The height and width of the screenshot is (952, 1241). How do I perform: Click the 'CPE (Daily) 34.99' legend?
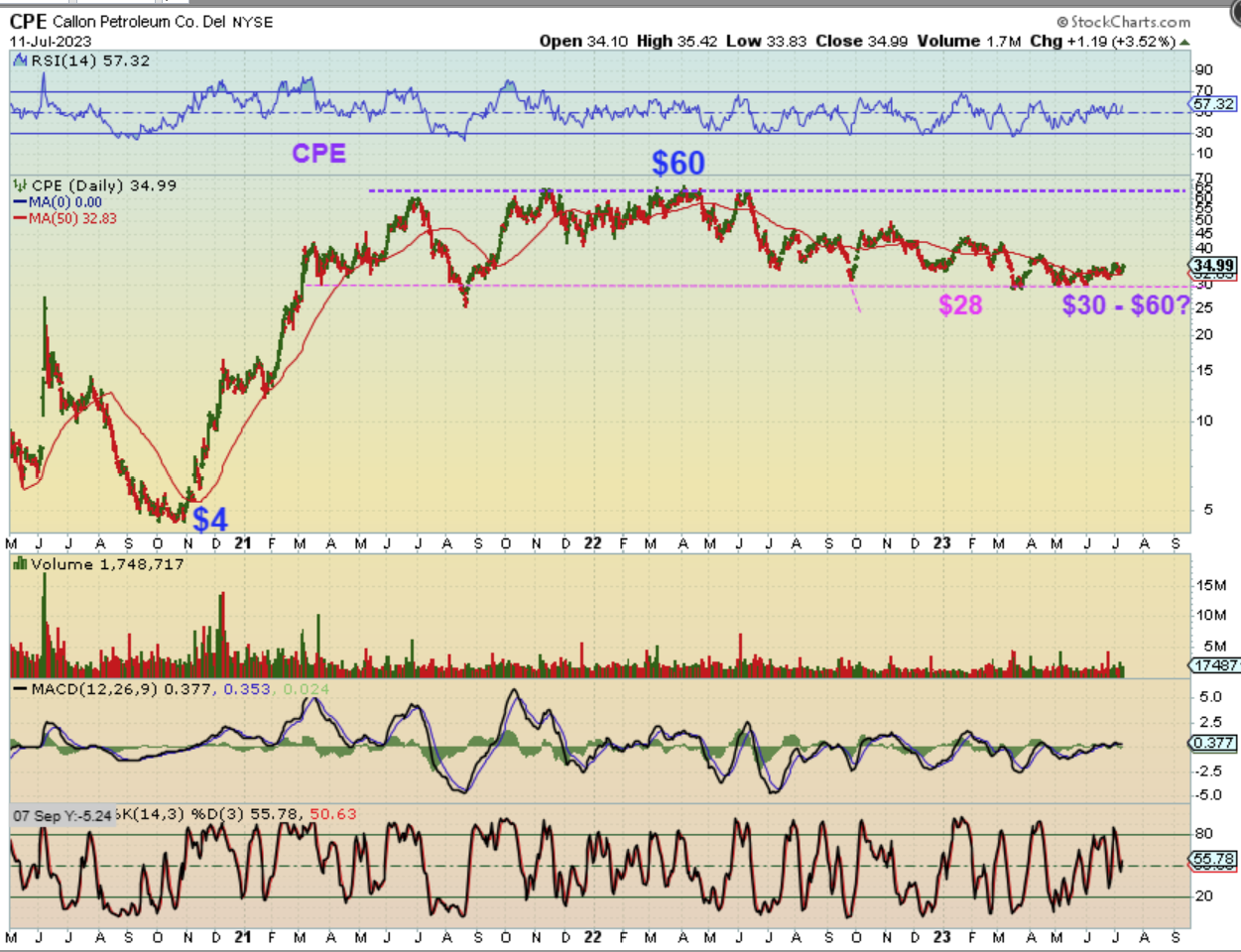pos(104,185)
